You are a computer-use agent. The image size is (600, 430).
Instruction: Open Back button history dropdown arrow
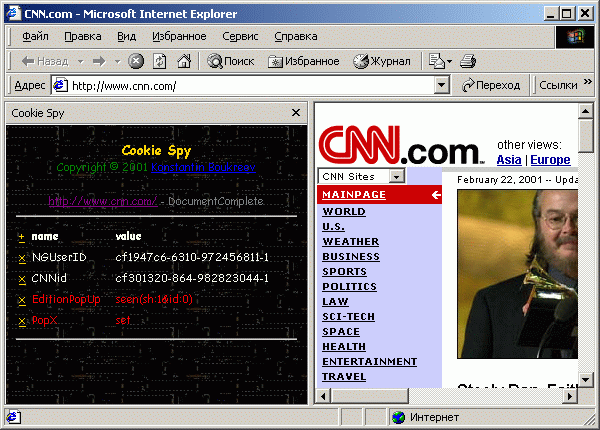click(80, 61)
